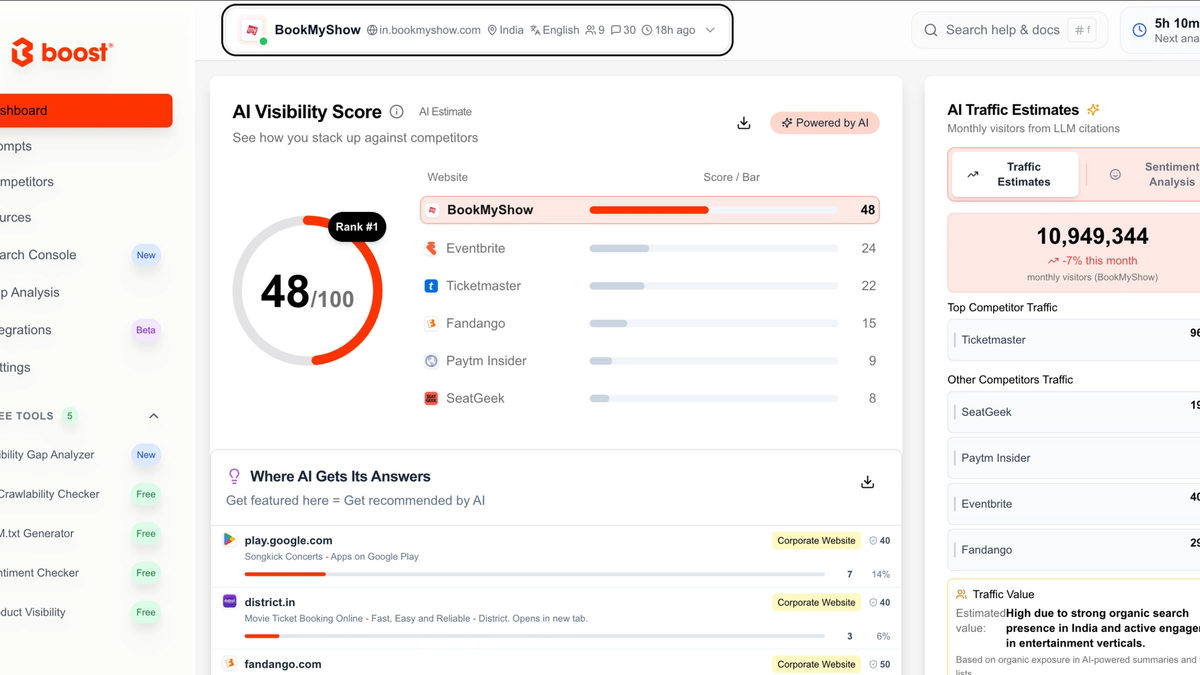The height and width of the screenshot is (675, 1200).
Task: Select Paytm Insider in Other Competitors Traffic
Action: (x=1074, y=458)
